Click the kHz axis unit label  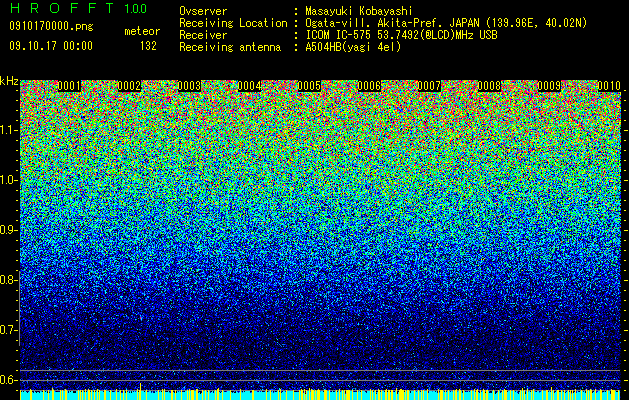(9, 81)
